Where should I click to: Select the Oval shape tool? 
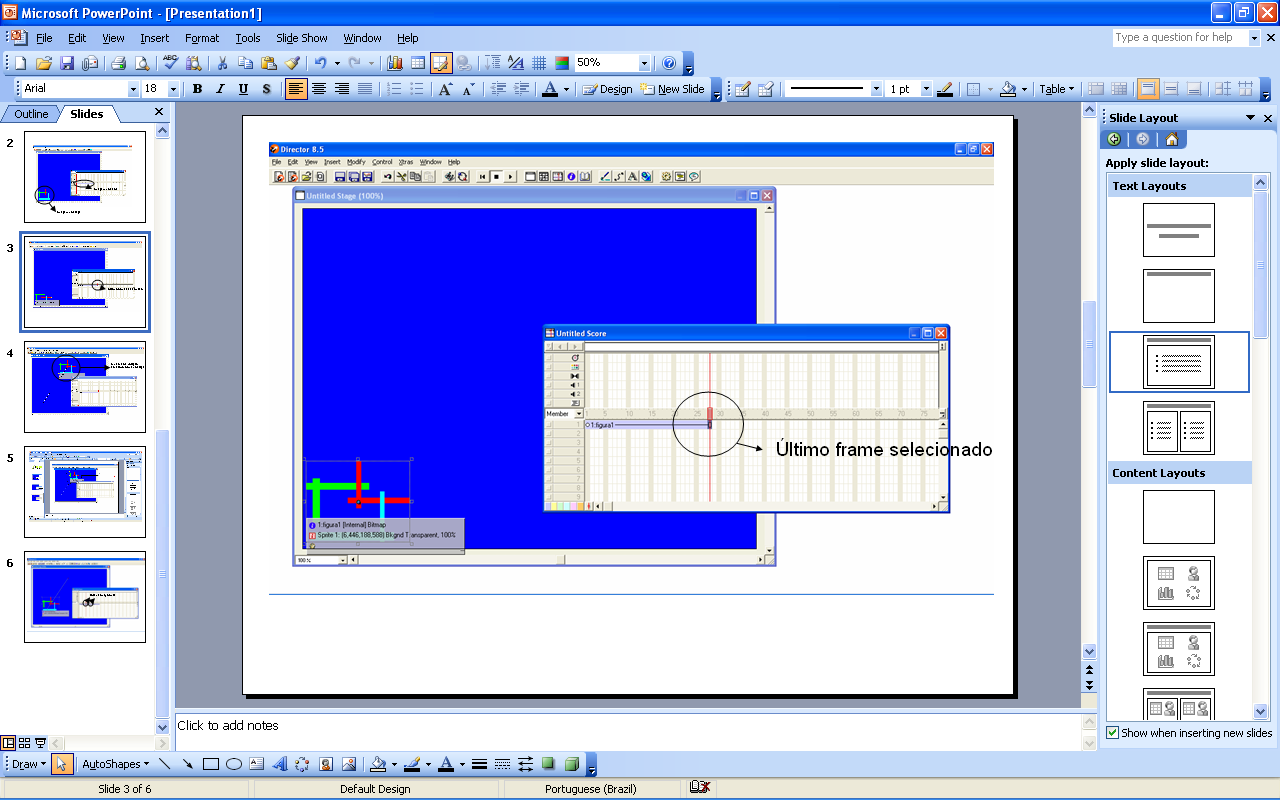(233, 764)
